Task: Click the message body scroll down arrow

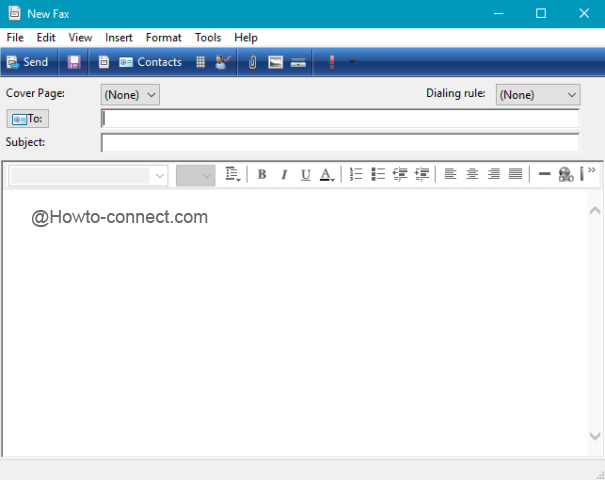Action: [x=595, y=436]
